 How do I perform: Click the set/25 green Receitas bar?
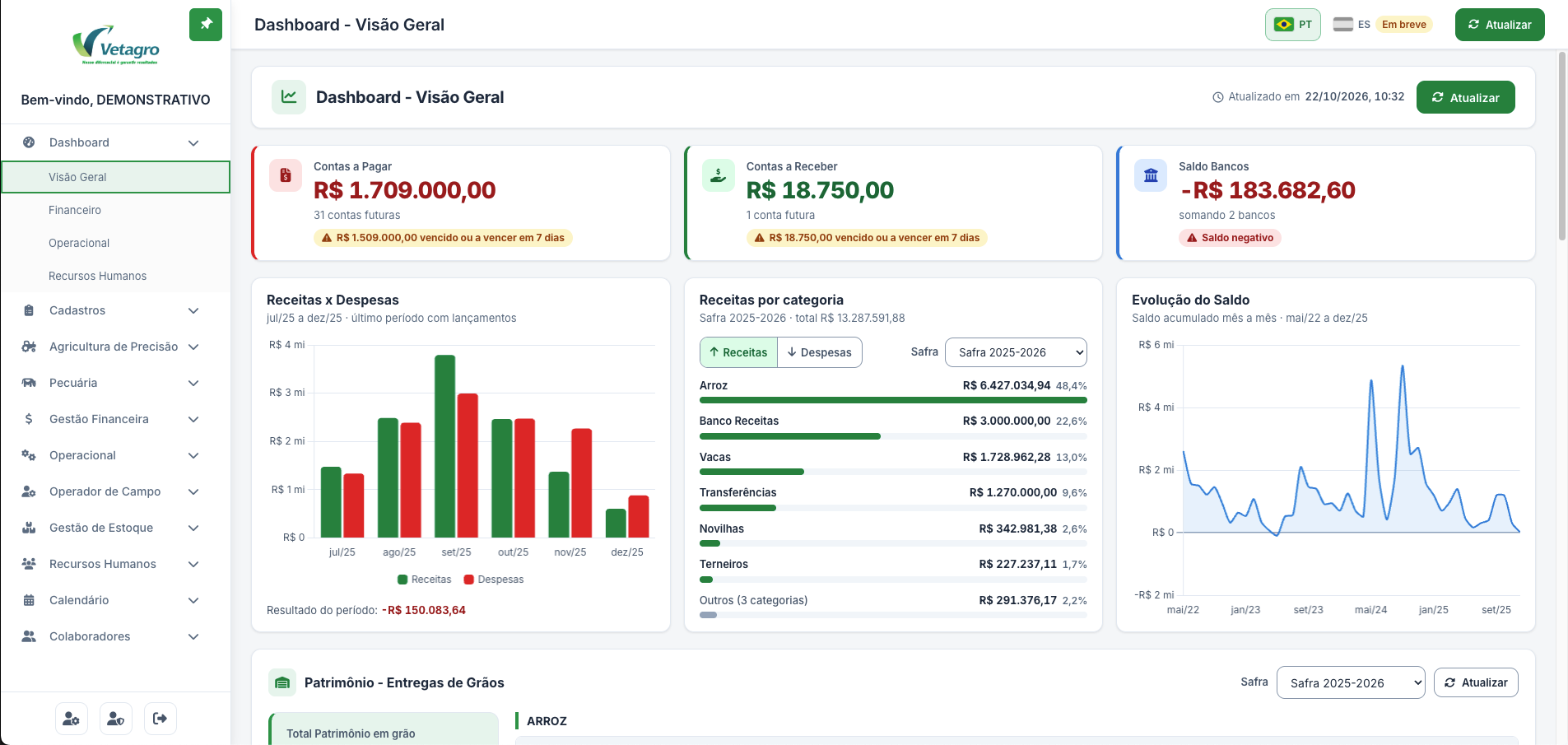point(445,446)
